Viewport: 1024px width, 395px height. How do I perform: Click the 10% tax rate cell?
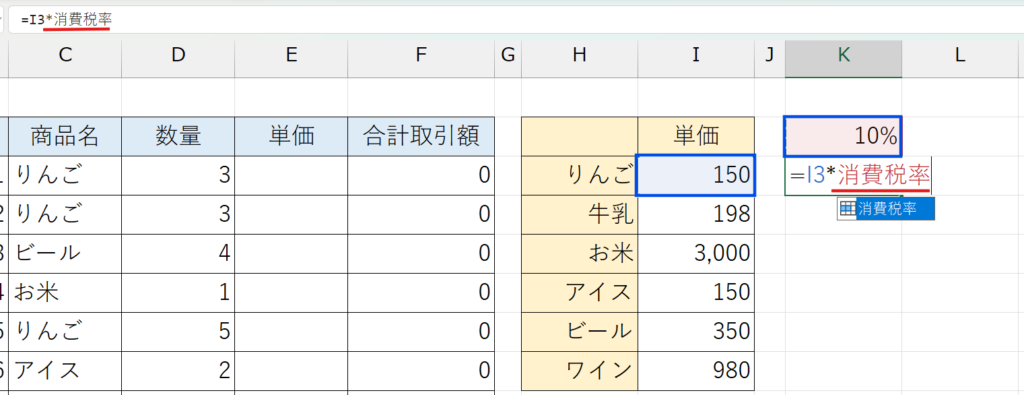pyautogui.click(x=844, y=136)
